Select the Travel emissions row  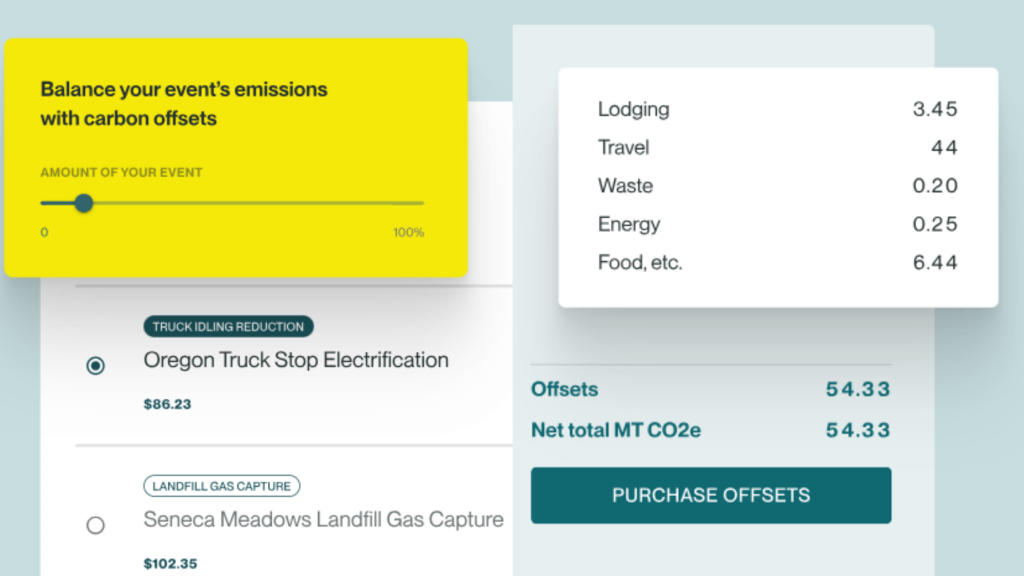(x=777, y=148)
